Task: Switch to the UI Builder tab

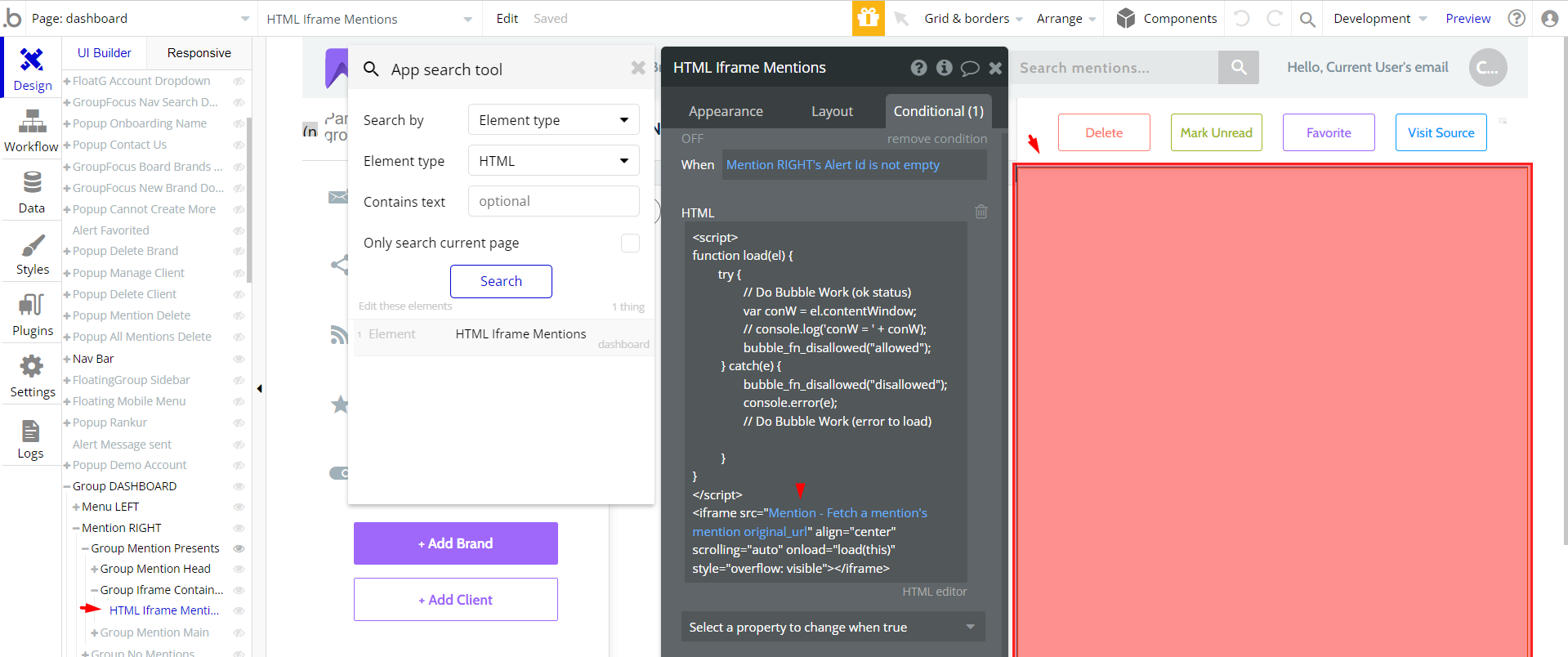Action: 104,52
